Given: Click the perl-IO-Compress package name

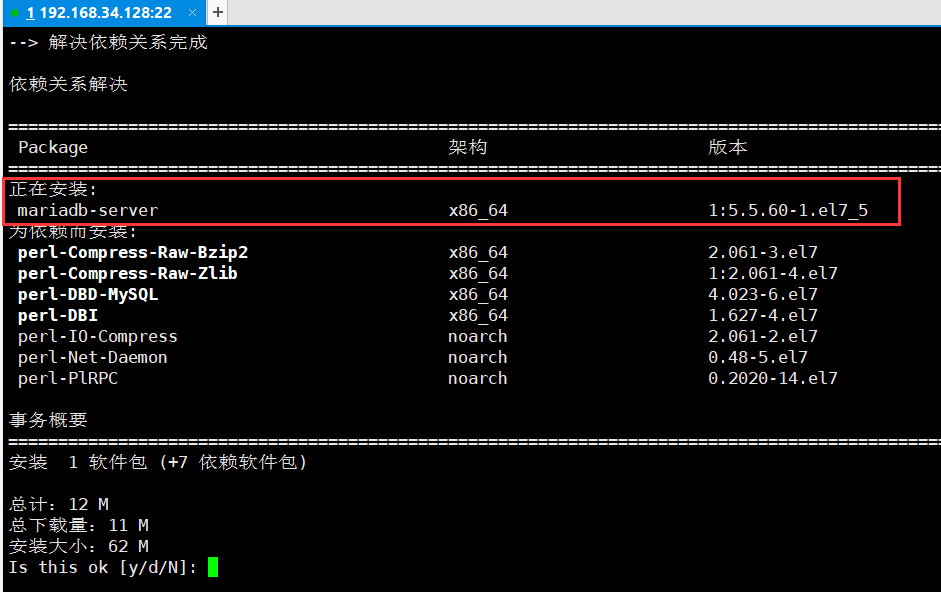Looking at the screenshot, I should 97,337.
